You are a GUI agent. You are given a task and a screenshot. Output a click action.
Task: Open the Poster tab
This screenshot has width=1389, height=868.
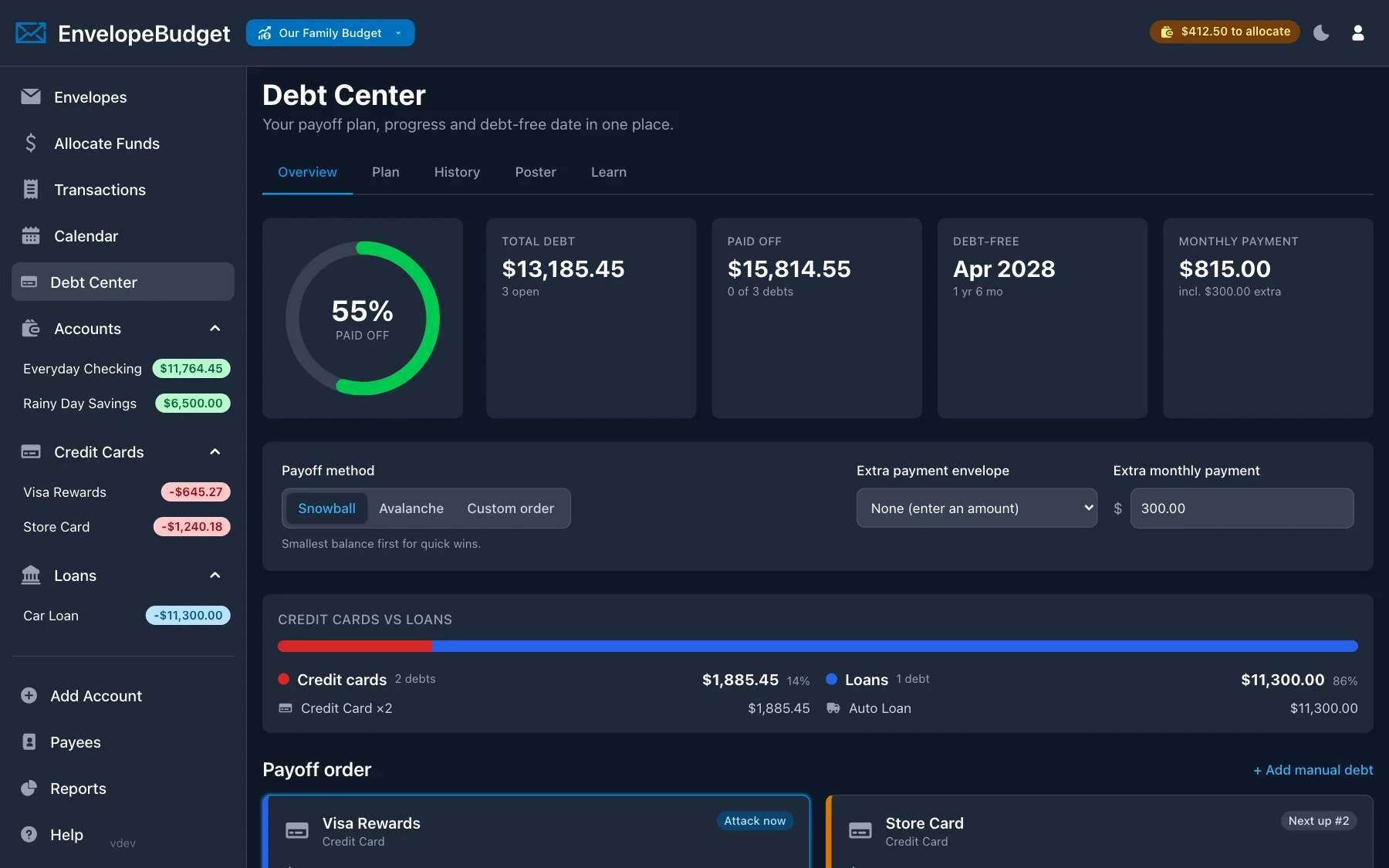536,172
